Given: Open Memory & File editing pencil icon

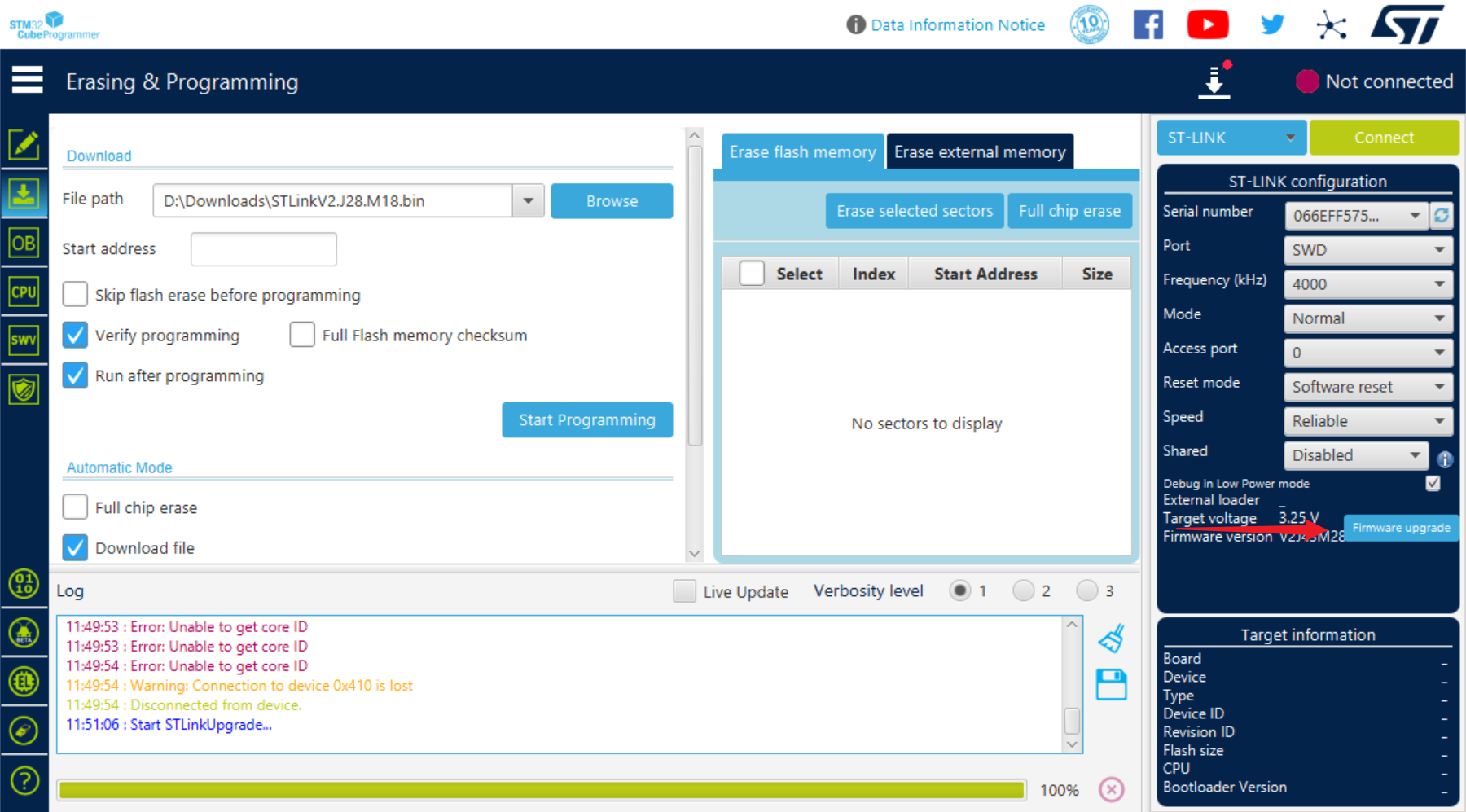Looking at the screenshot, I should pyautogui.click(x=24, y=145).
